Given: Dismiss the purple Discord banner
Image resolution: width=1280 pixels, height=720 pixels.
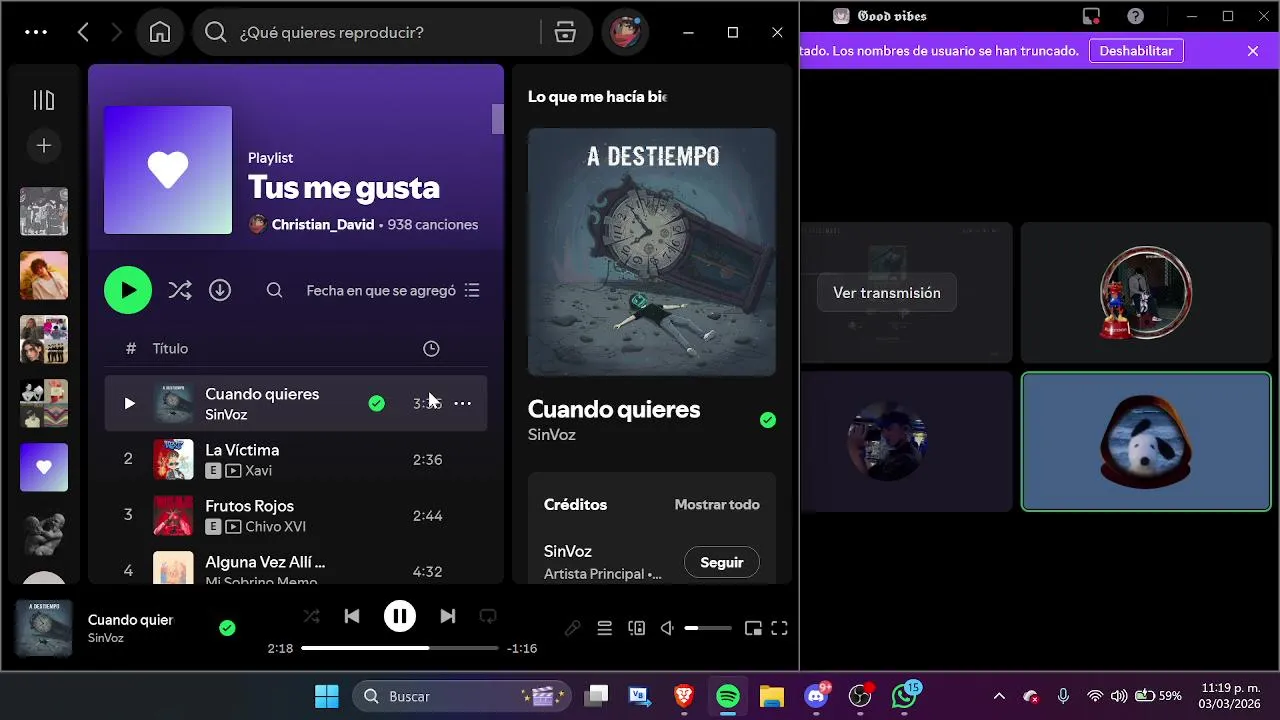Looking at the screenshot, I should [x=1253, y=51].
